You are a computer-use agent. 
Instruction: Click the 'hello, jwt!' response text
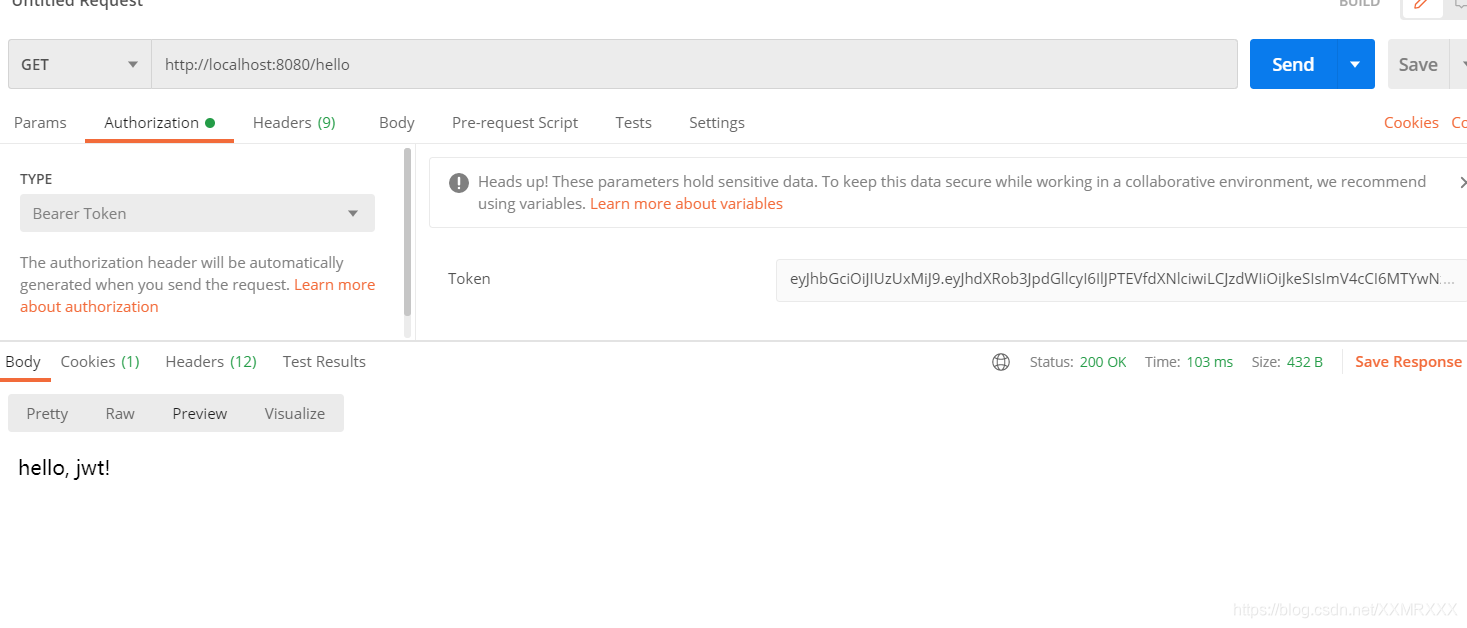[64, 467]
